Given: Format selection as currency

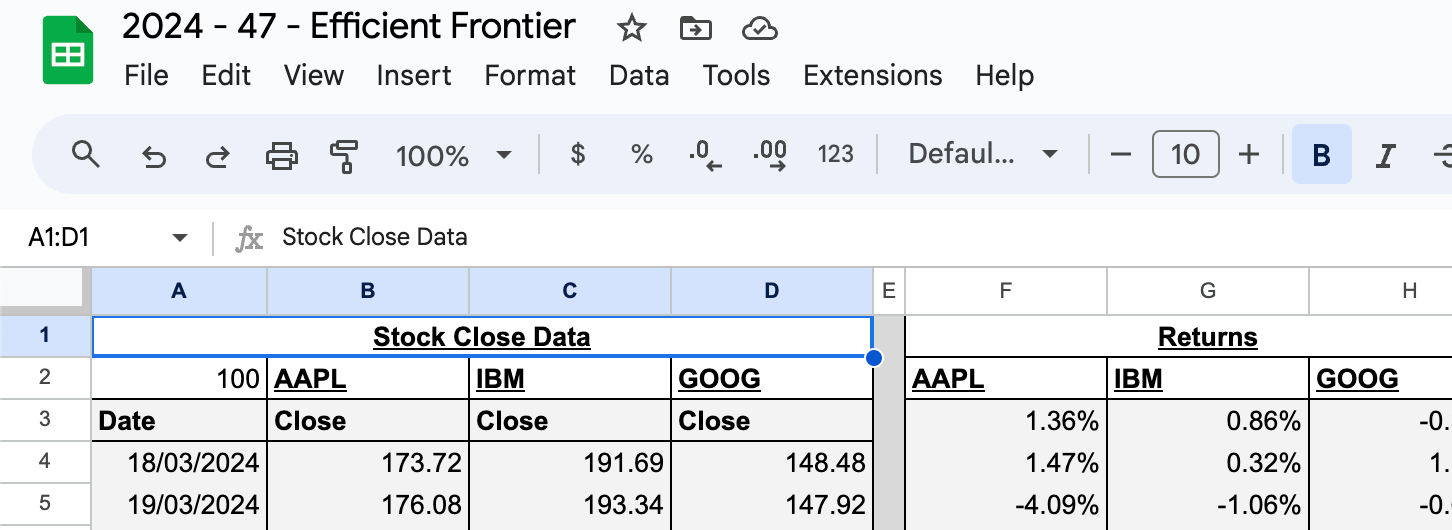Looking at the screenshot, I should click(577, 155).
